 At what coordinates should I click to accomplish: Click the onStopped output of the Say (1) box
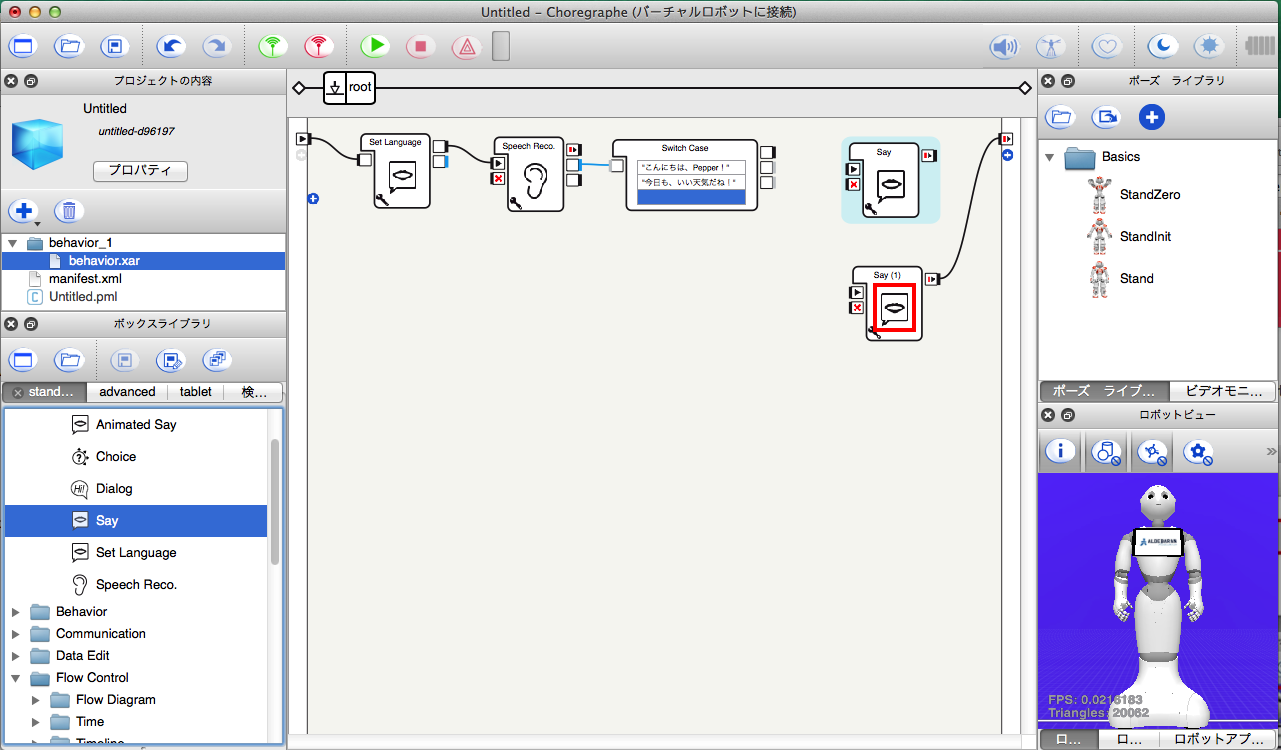932,279
